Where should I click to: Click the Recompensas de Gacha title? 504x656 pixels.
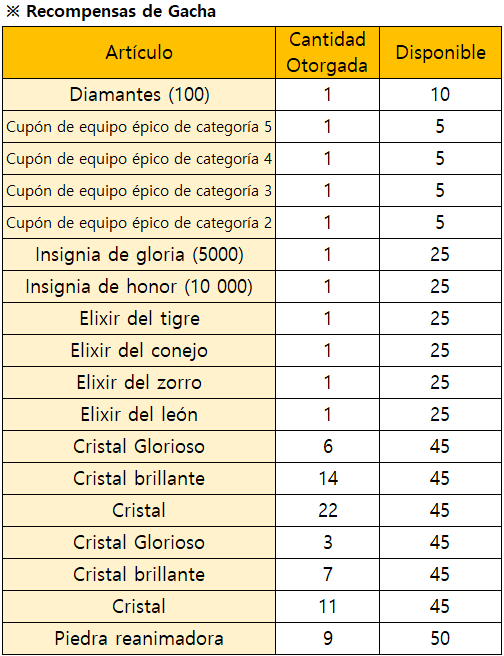point(121,11)
